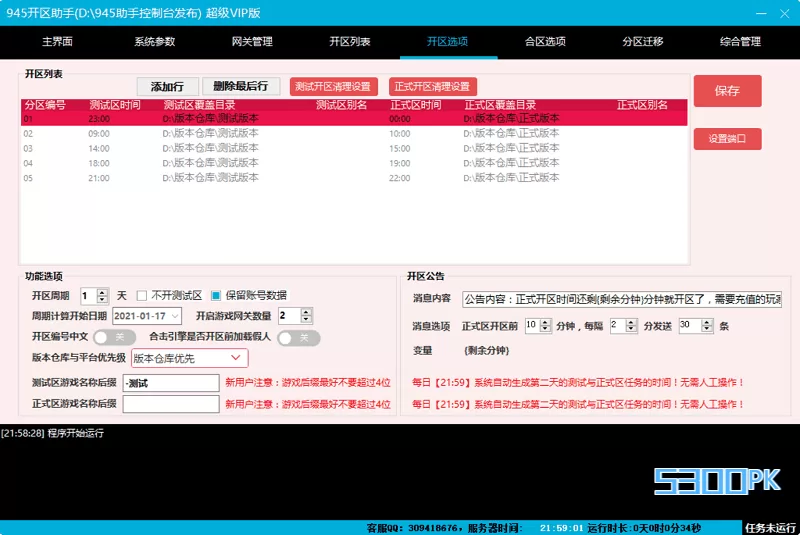Image resolution: width=800 pixels, height=535 pixels.
Task: Click the 设置端口 button
Action: [x=728, y=139]
